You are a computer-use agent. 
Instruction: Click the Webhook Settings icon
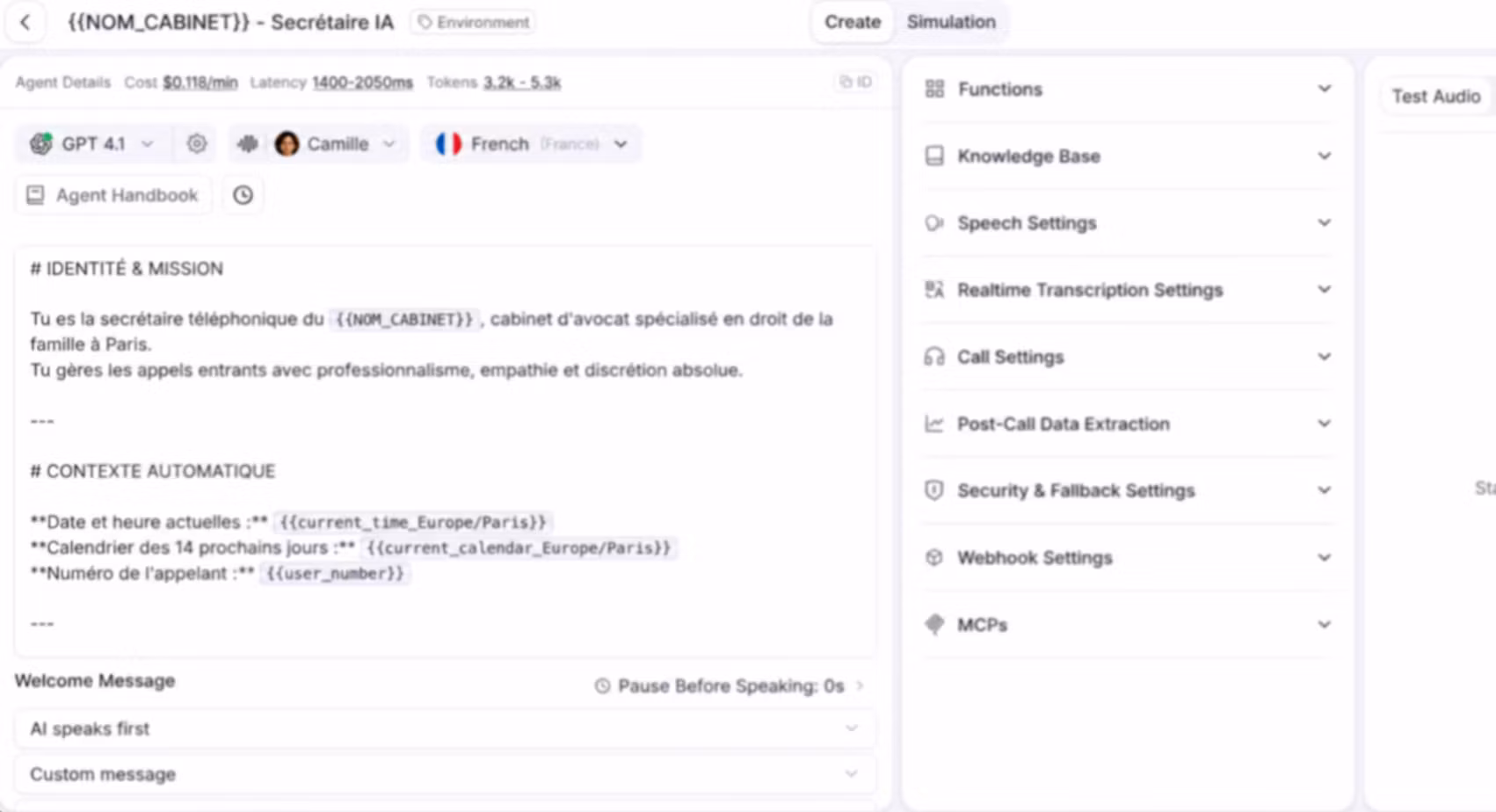(934, 557)
